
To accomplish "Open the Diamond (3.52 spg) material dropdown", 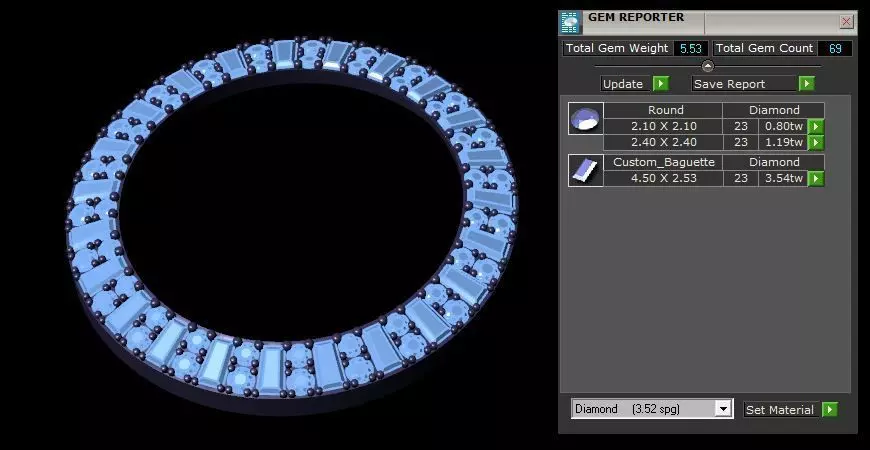I will (722, 409).
